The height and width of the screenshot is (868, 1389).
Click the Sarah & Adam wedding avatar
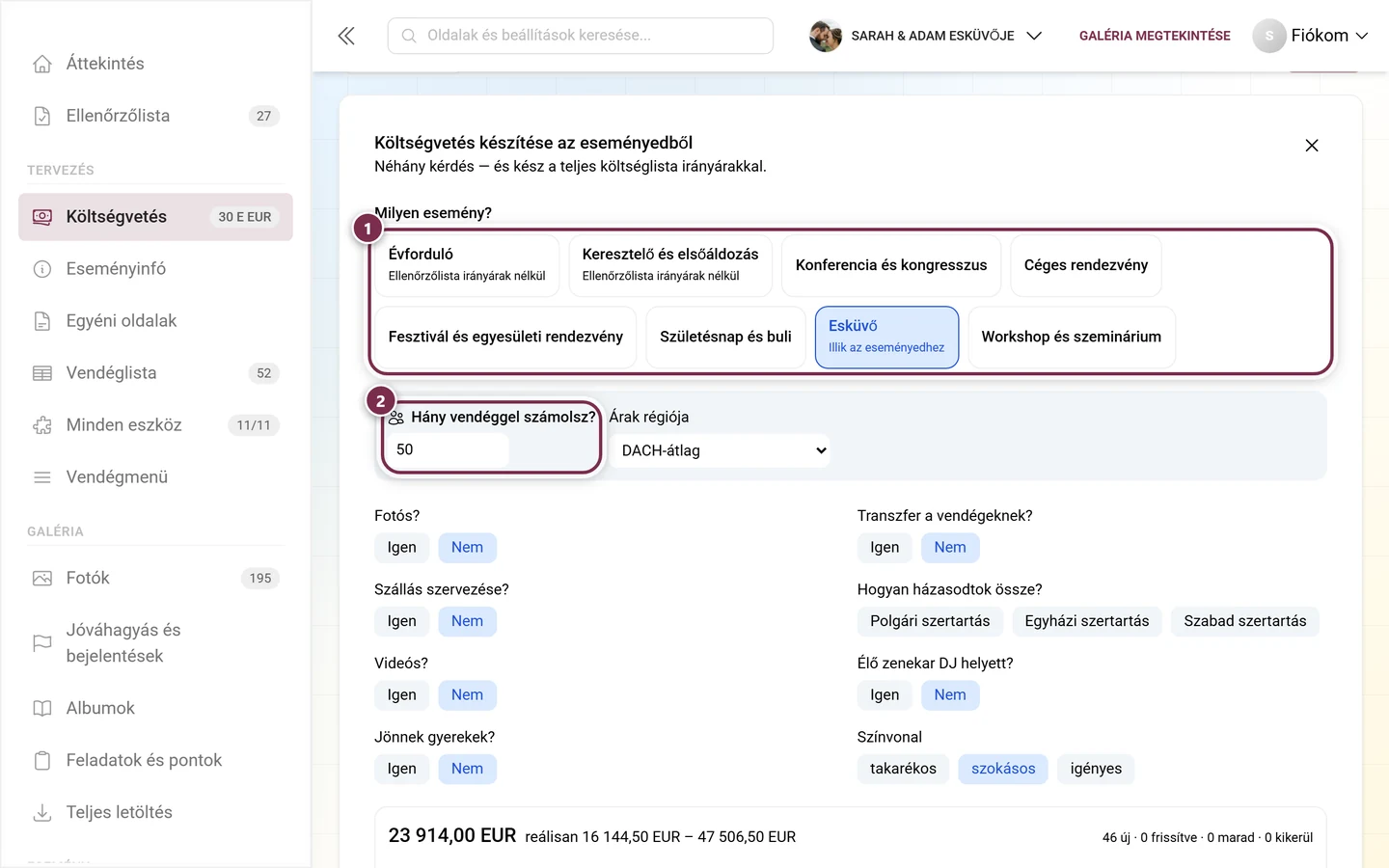click(x=825, y=36)
